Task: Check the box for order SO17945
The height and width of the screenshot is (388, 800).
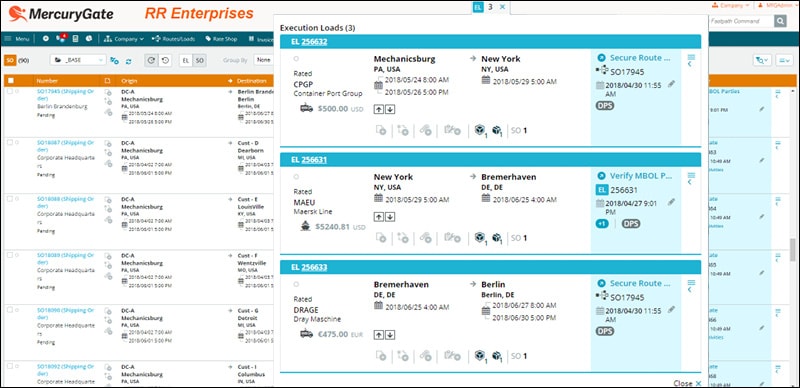Action: click(x=10, y=91)
